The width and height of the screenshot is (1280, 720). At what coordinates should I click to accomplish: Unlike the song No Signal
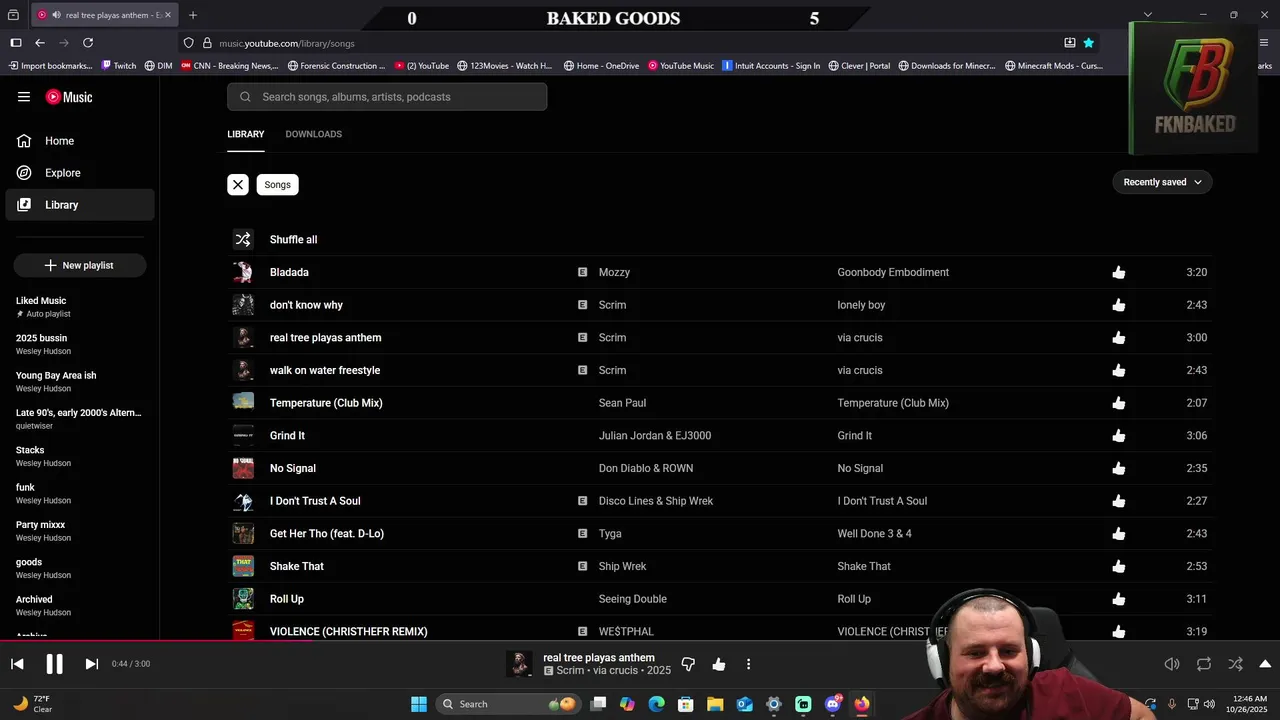[1118, 468]
